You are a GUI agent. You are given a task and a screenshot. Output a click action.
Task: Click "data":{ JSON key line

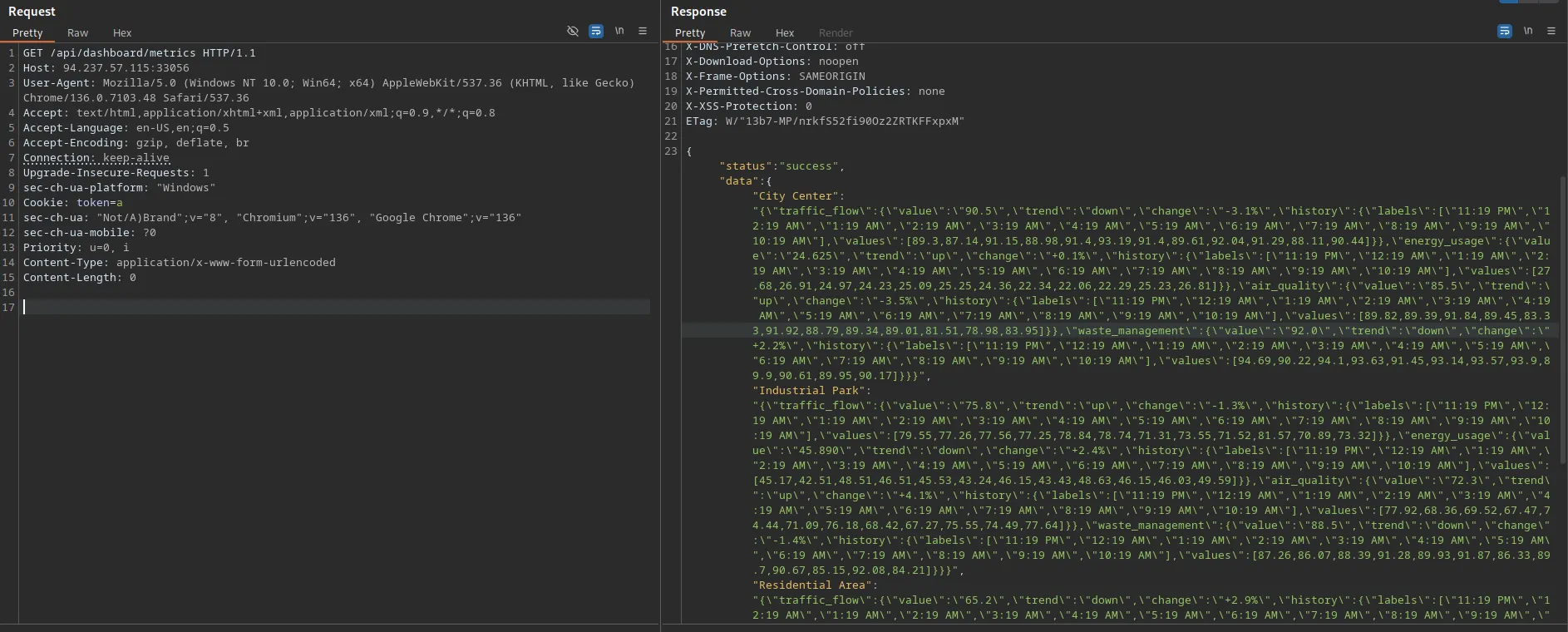(x=746, y=181)
